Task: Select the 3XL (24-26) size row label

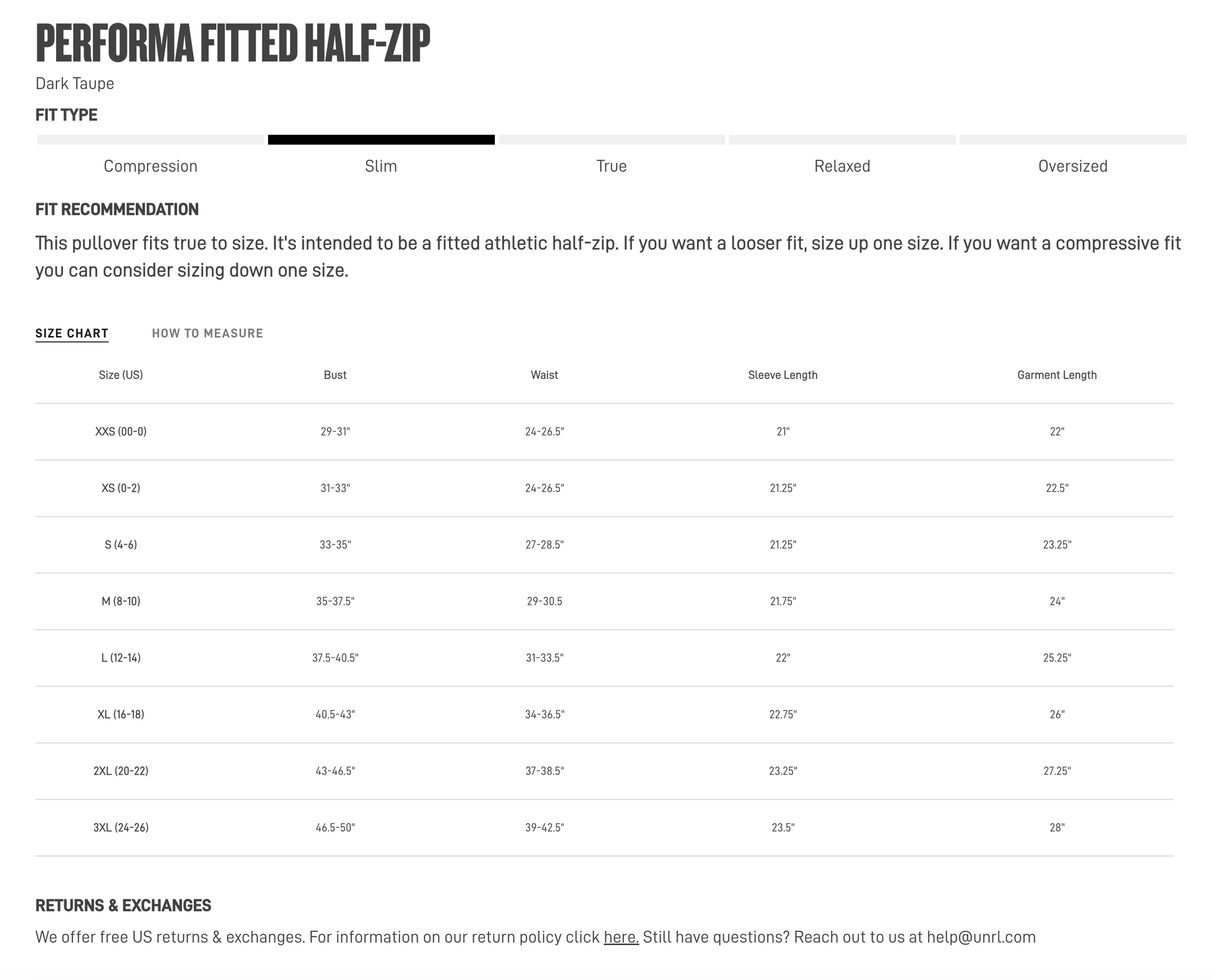Action: (x=121, y=827)
